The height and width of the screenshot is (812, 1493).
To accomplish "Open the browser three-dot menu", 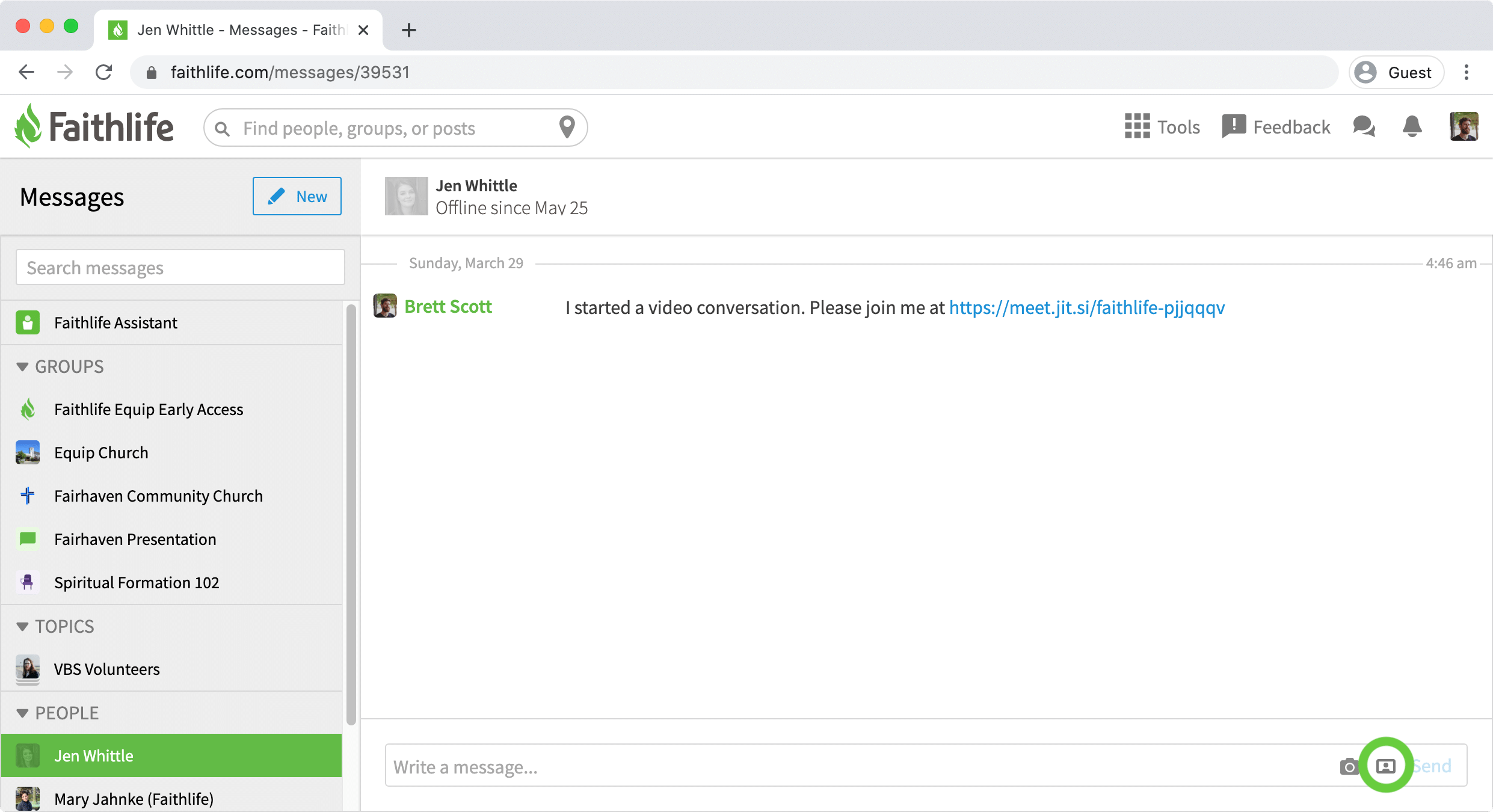I will 1467,72.
